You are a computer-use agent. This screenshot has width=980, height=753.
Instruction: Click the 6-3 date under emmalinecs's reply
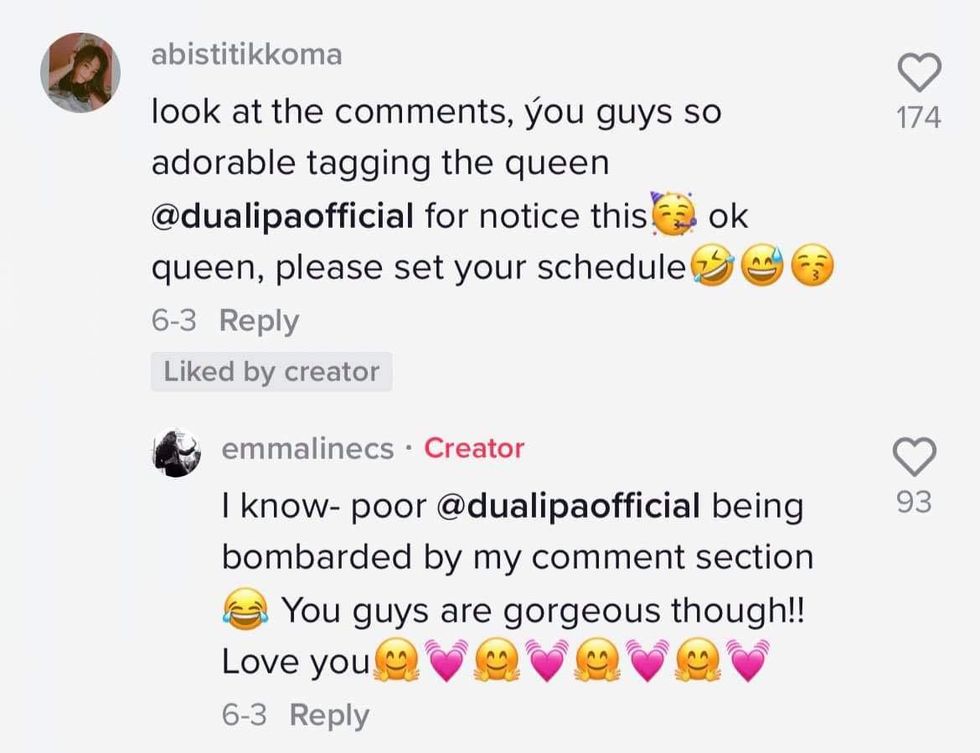(245, 715)
